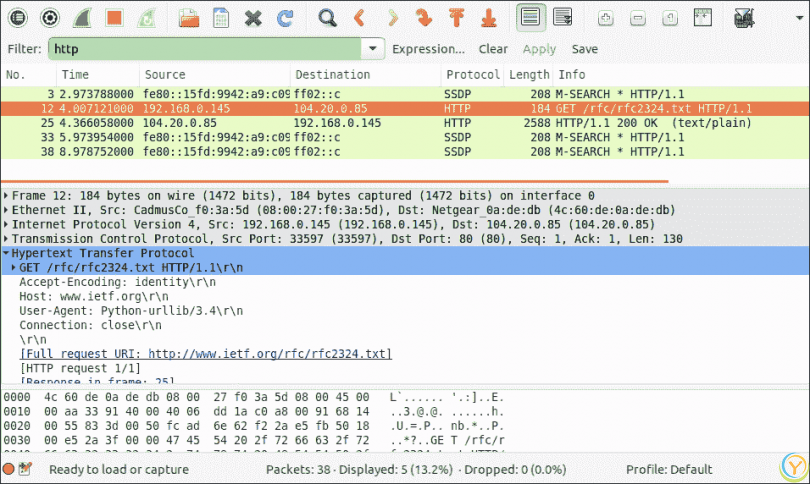
Task: Open the Full request URI link
Action: 205,354
